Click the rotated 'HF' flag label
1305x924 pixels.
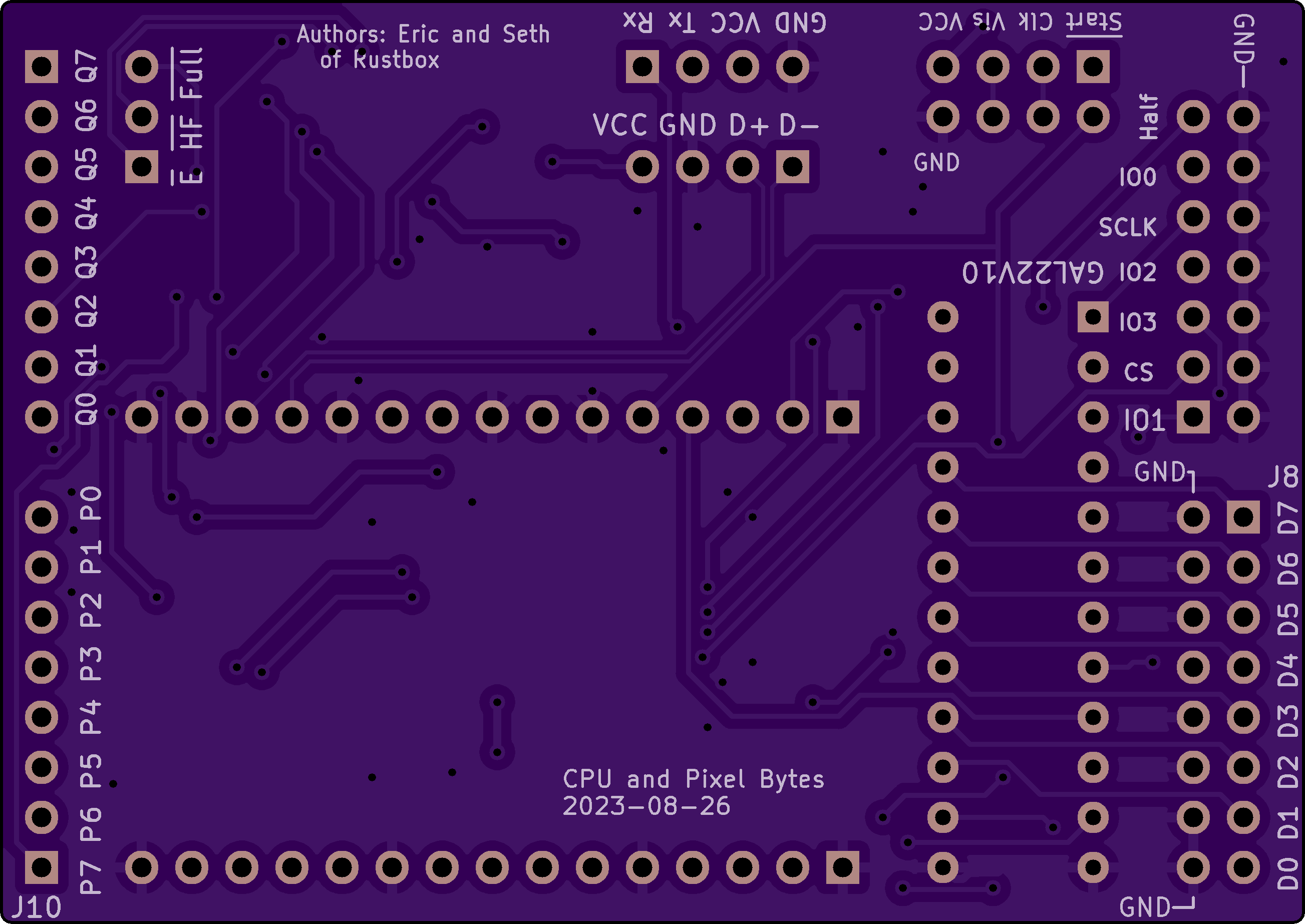click(191, 133)
